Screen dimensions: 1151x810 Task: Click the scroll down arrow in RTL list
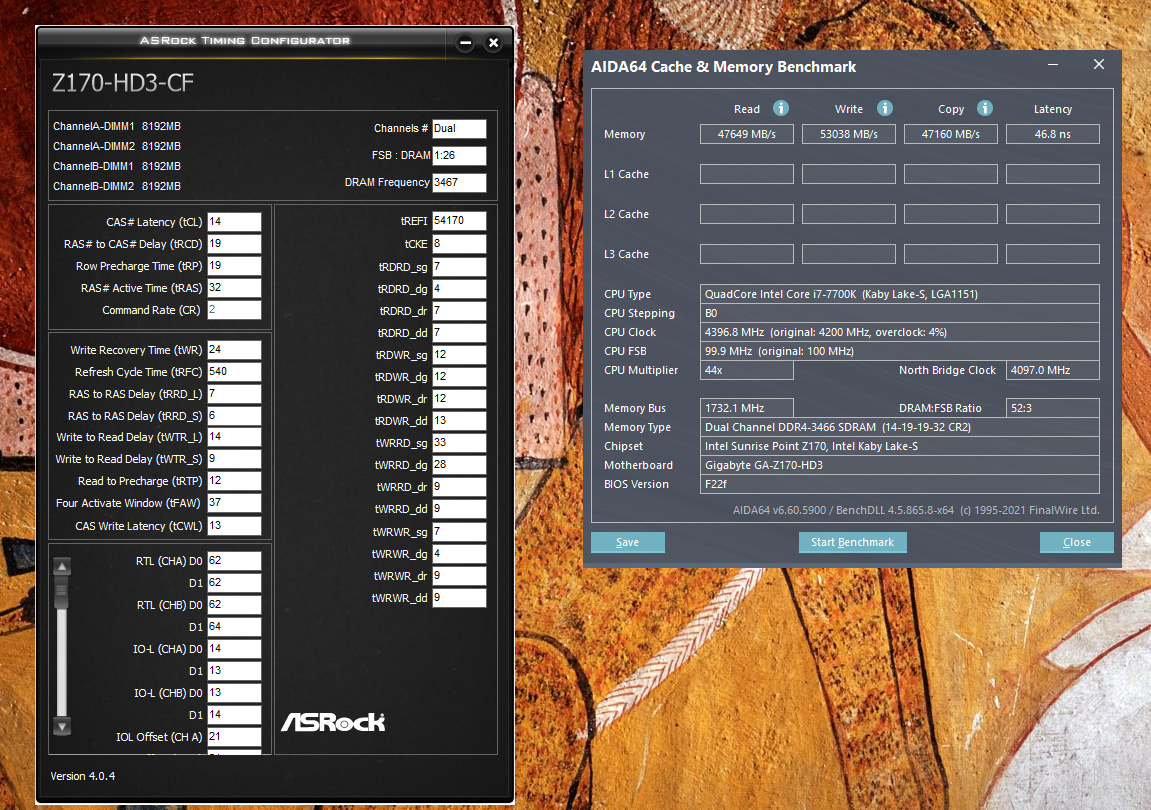(62, 726)
